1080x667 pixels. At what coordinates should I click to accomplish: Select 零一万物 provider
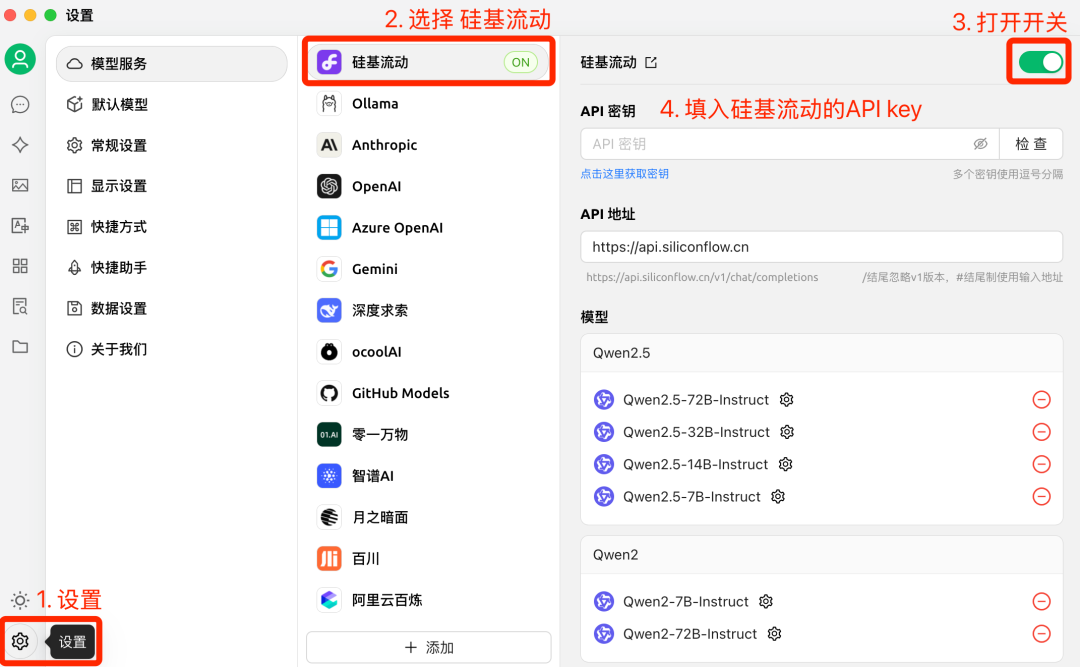pyautogui.click(x=428, y=434)
